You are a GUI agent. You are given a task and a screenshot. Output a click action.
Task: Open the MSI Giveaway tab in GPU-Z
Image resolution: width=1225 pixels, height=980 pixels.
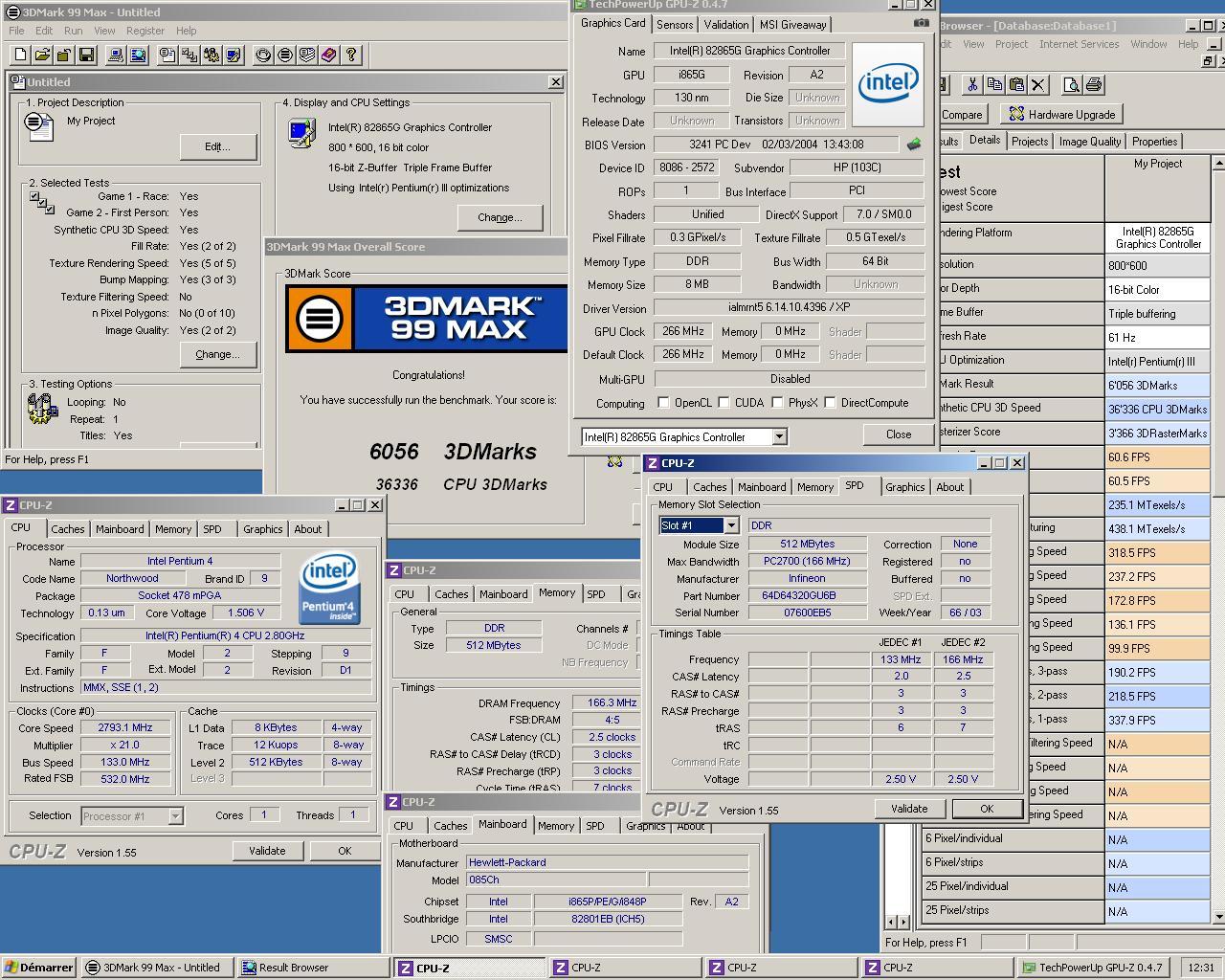[793, 24]
